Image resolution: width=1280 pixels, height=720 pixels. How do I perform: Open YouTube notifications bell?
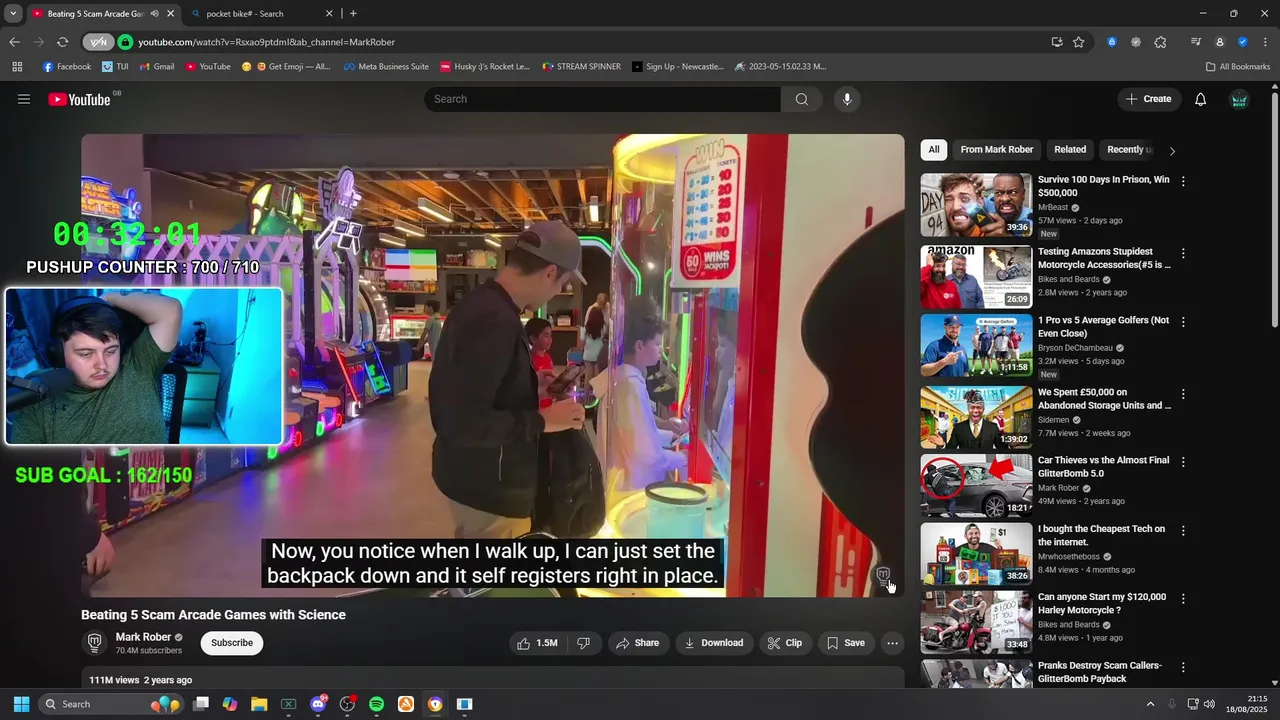(x=1201, y=99)
